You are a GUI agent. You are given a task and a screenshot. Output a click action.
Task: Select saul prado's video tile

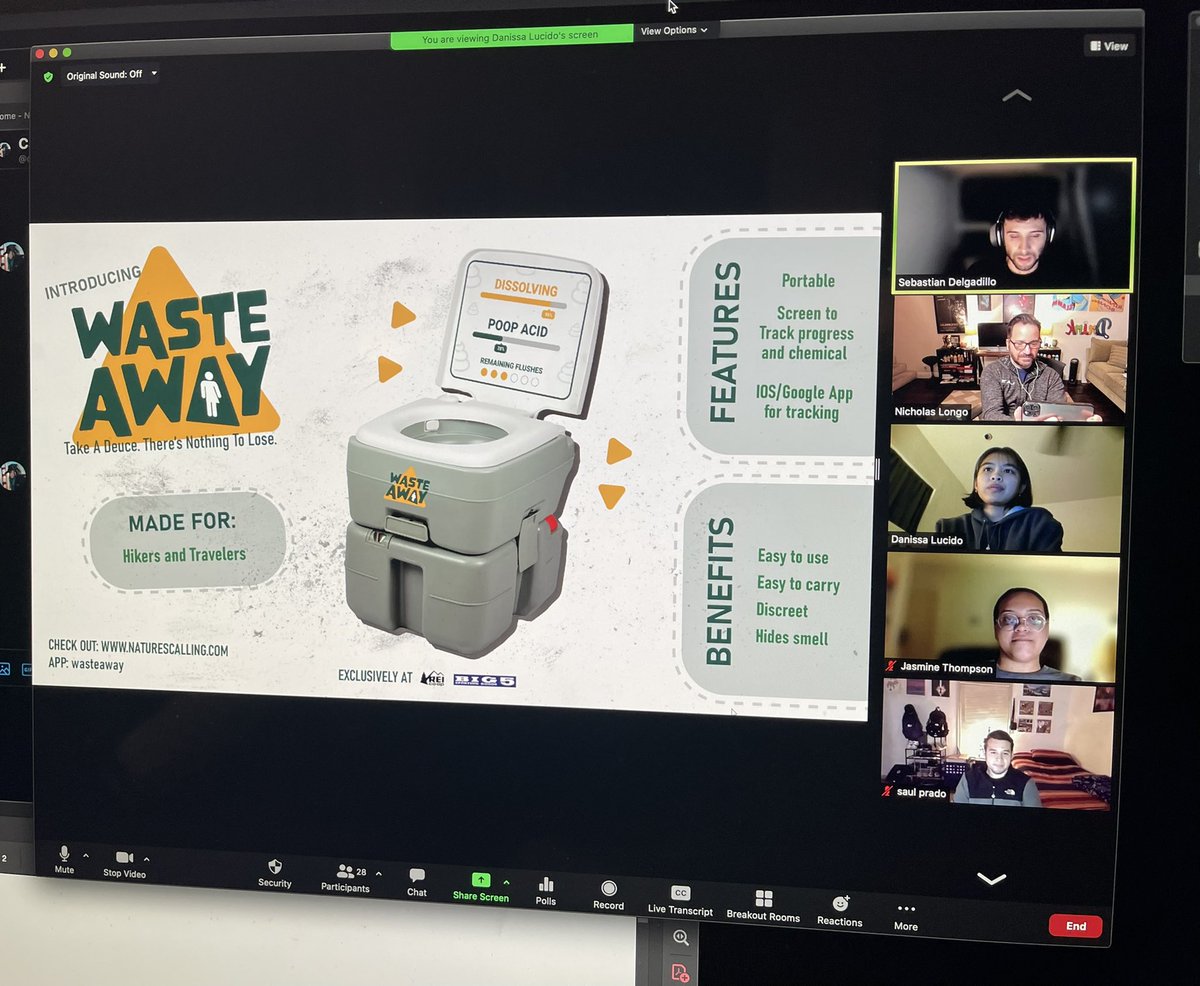tap(998, 745)
